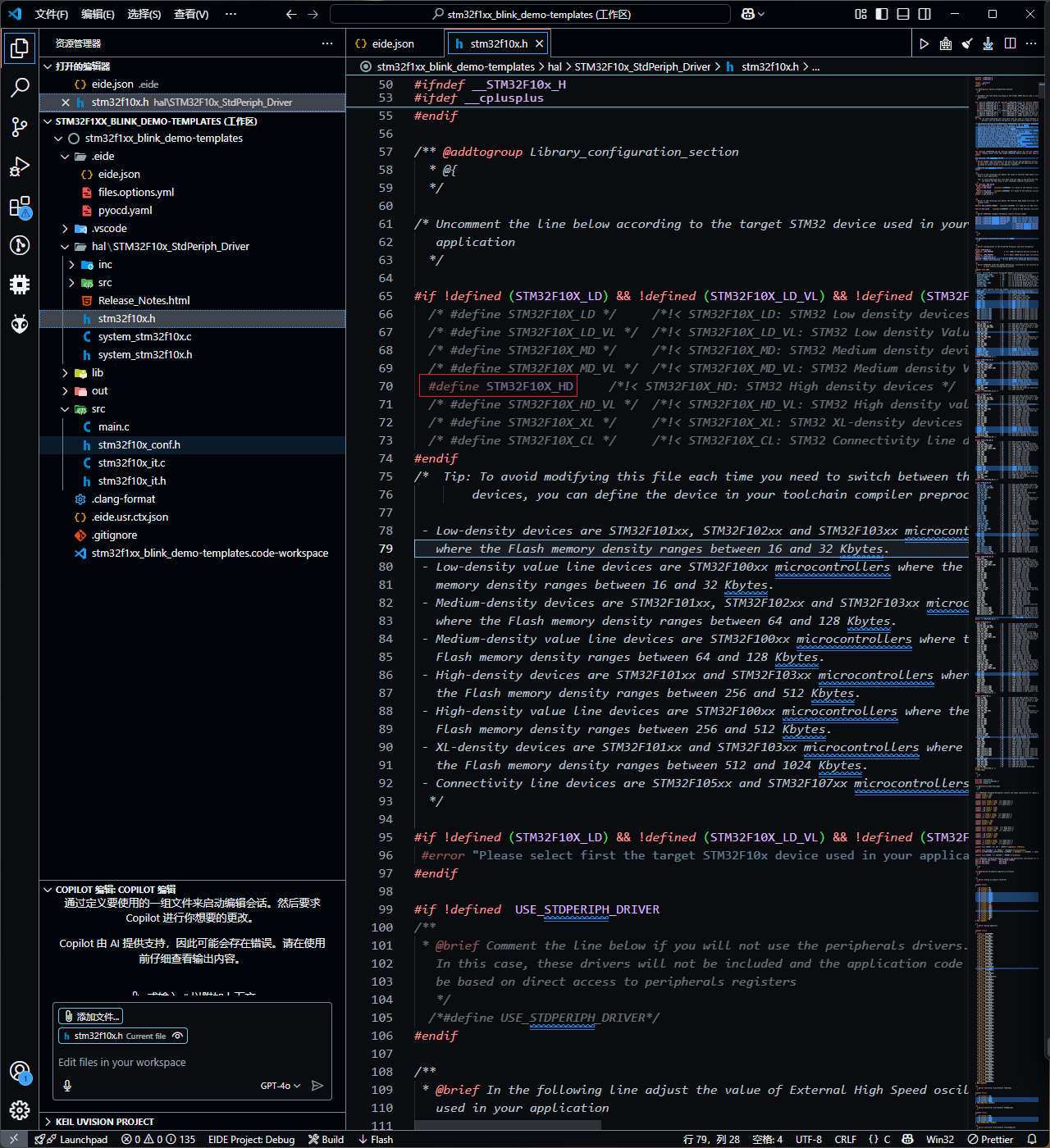Viewport: 1050px width, 1148px height.
Task: Open the Manage gear icon
Action: click(20, 1110)
